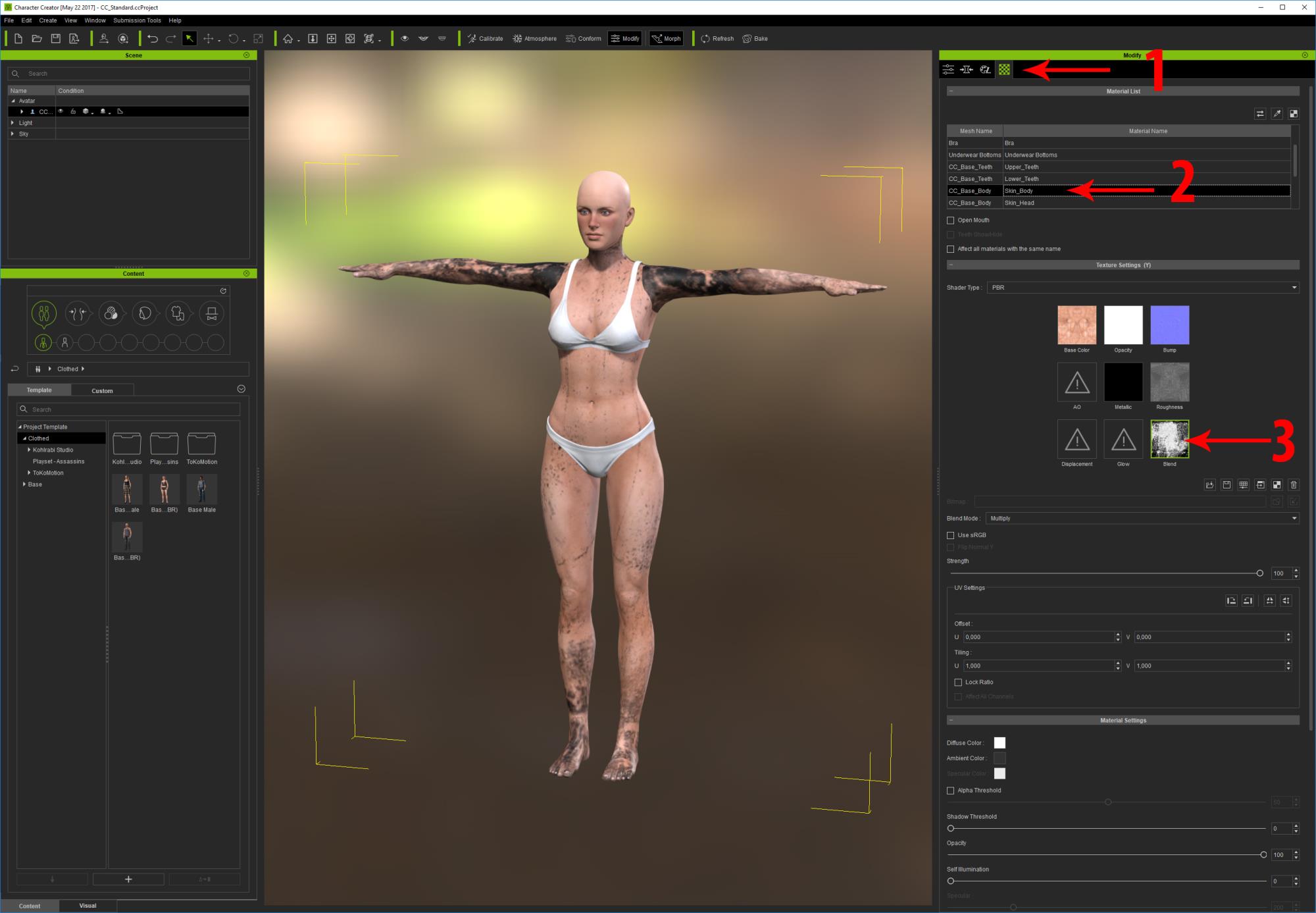Click the add plus button in Content
The width and height of the screenshot is (1316, 913).
click(x=128, y=879)
